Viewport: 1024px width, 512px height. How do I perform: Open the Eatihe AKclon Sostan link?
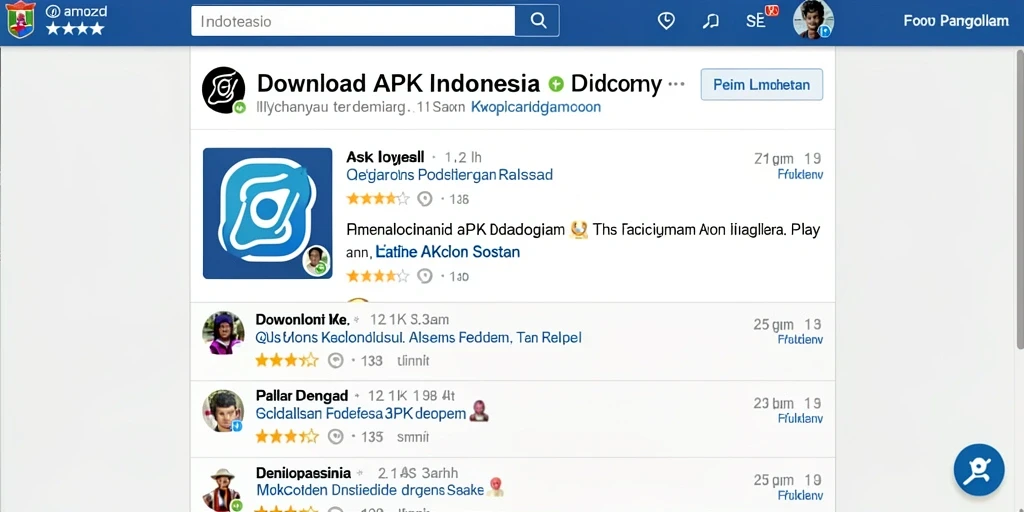coord(448,251)
